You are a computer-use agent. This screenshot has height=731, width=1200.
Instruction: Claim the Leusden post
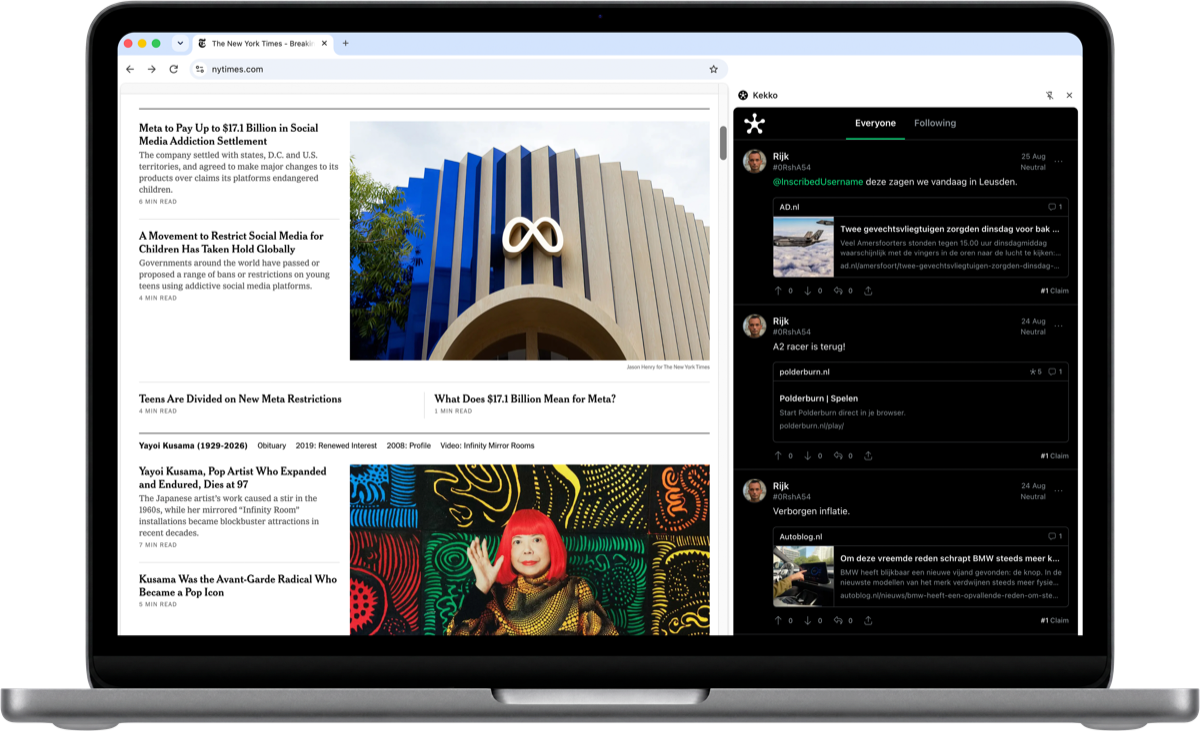coord(1054,291)
